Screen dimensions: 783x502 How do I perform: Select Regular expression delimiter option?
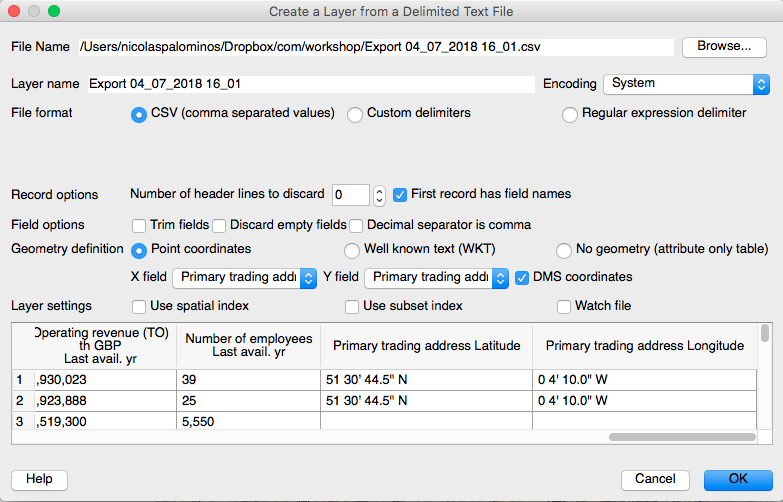[570, 114]
